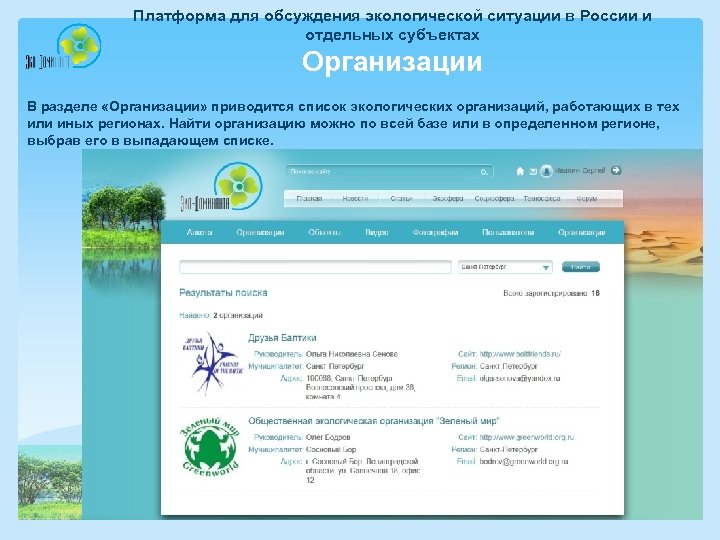Click the Олег Бодров leader name

(328, 437)
